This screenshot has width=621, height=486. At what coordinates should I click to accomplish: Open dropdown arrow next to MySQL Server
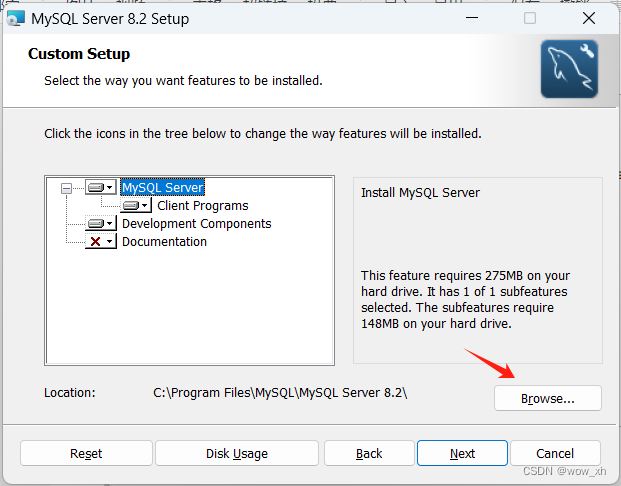click(110, 187)
